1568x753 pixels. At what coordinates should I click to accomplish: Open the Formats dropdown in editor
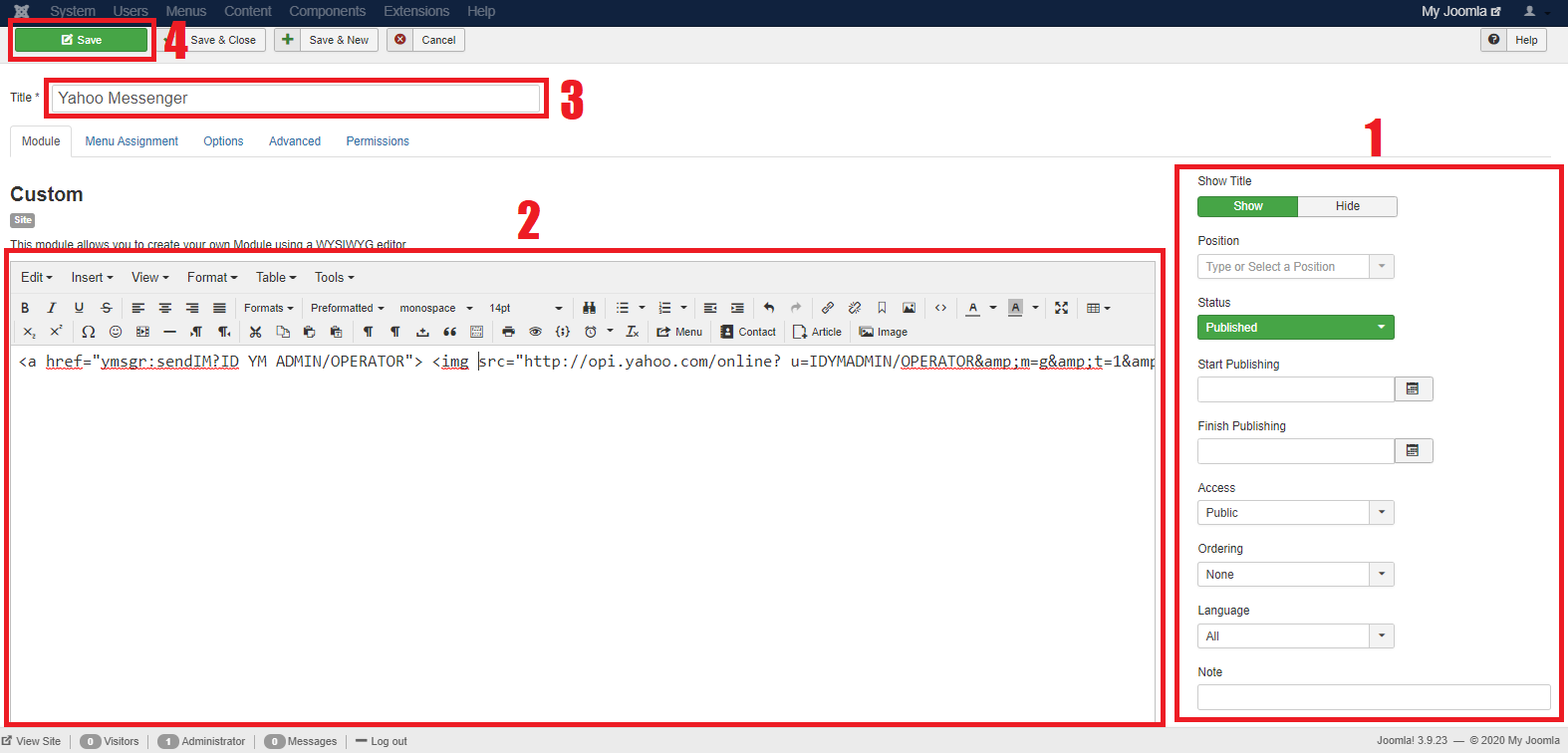pos(269,308)
